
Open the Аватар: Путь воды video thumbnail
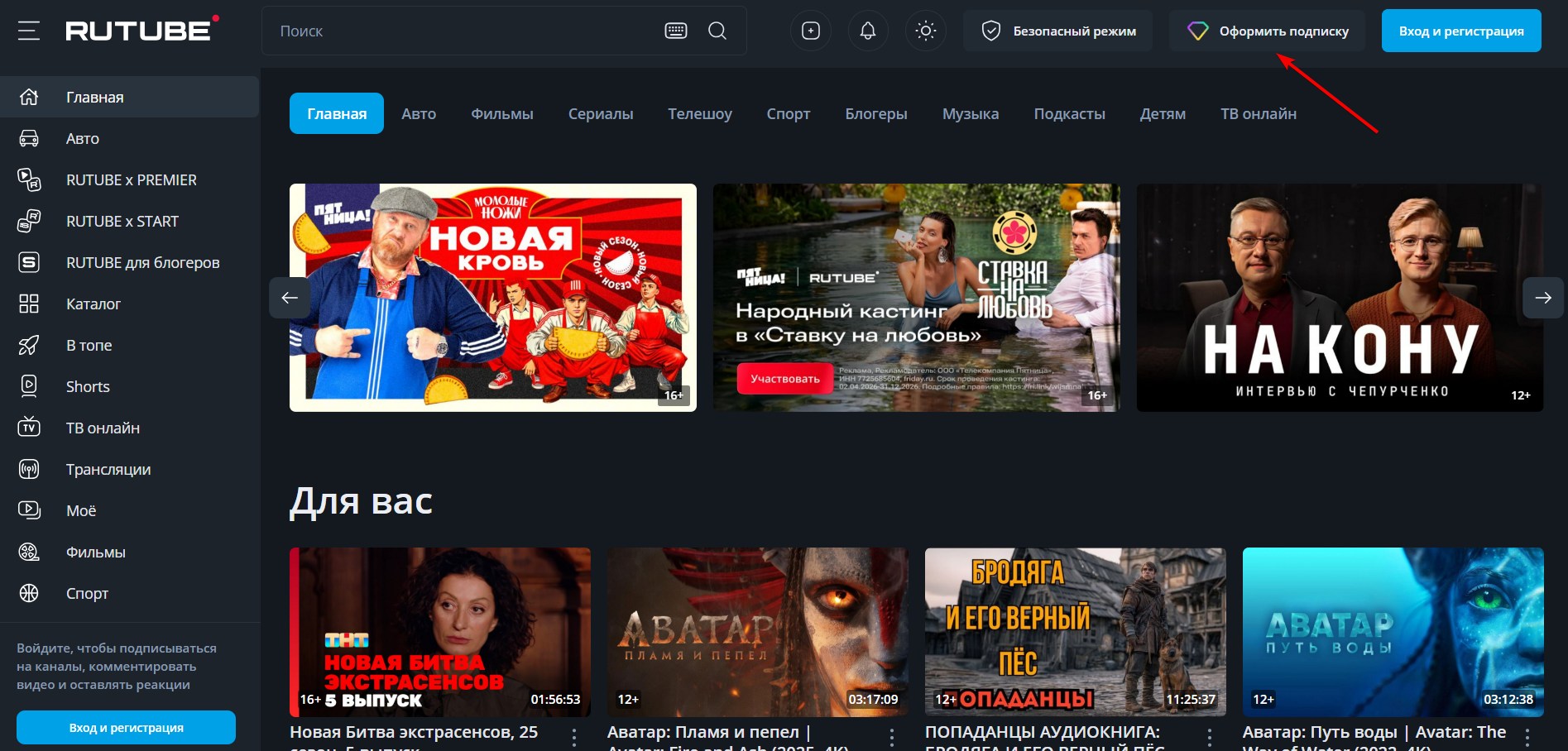1393,631
